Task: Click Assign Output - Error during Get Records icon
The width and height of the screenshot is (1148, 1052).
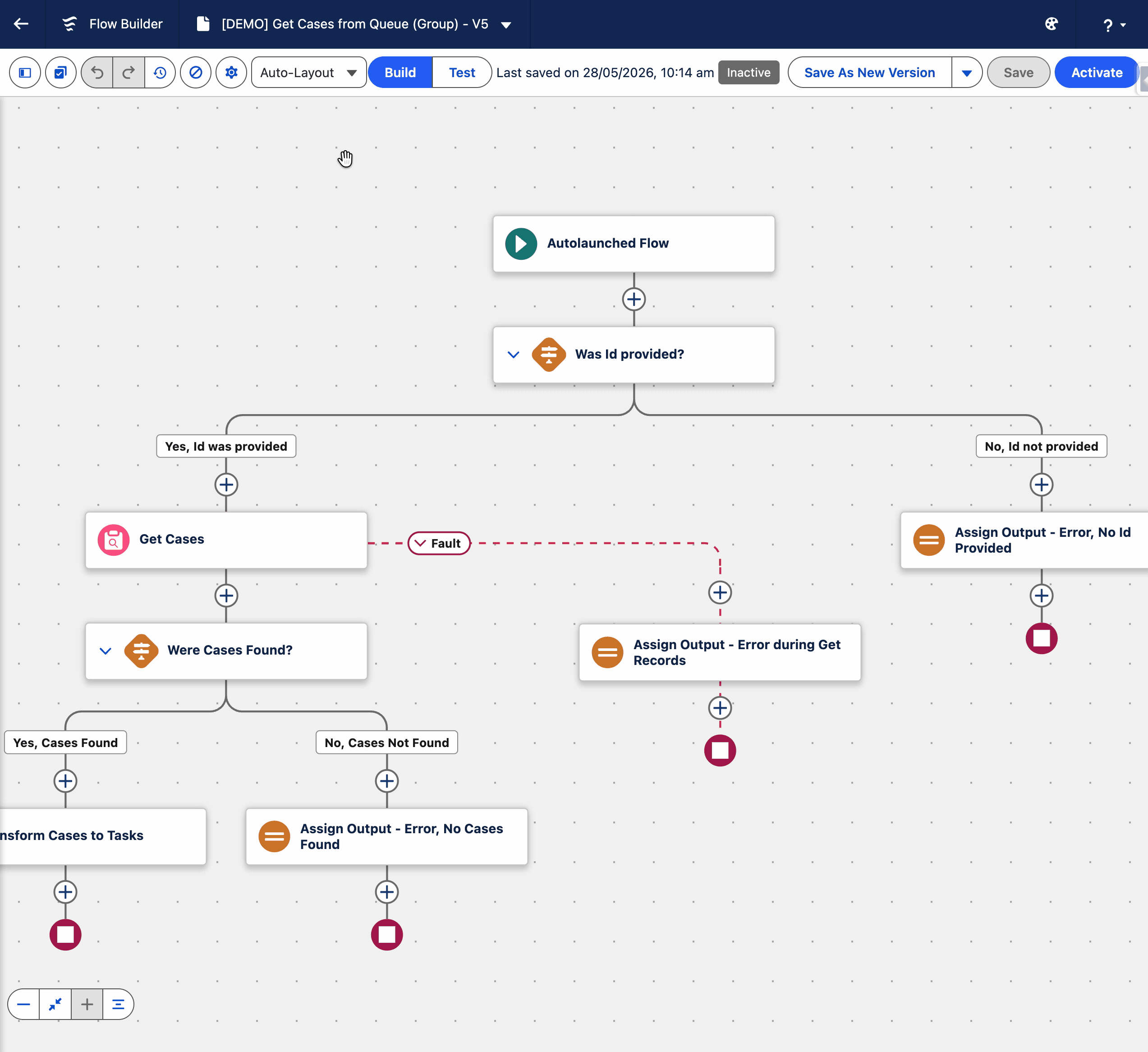Action: pyautogui.click(x=607, y=652)
